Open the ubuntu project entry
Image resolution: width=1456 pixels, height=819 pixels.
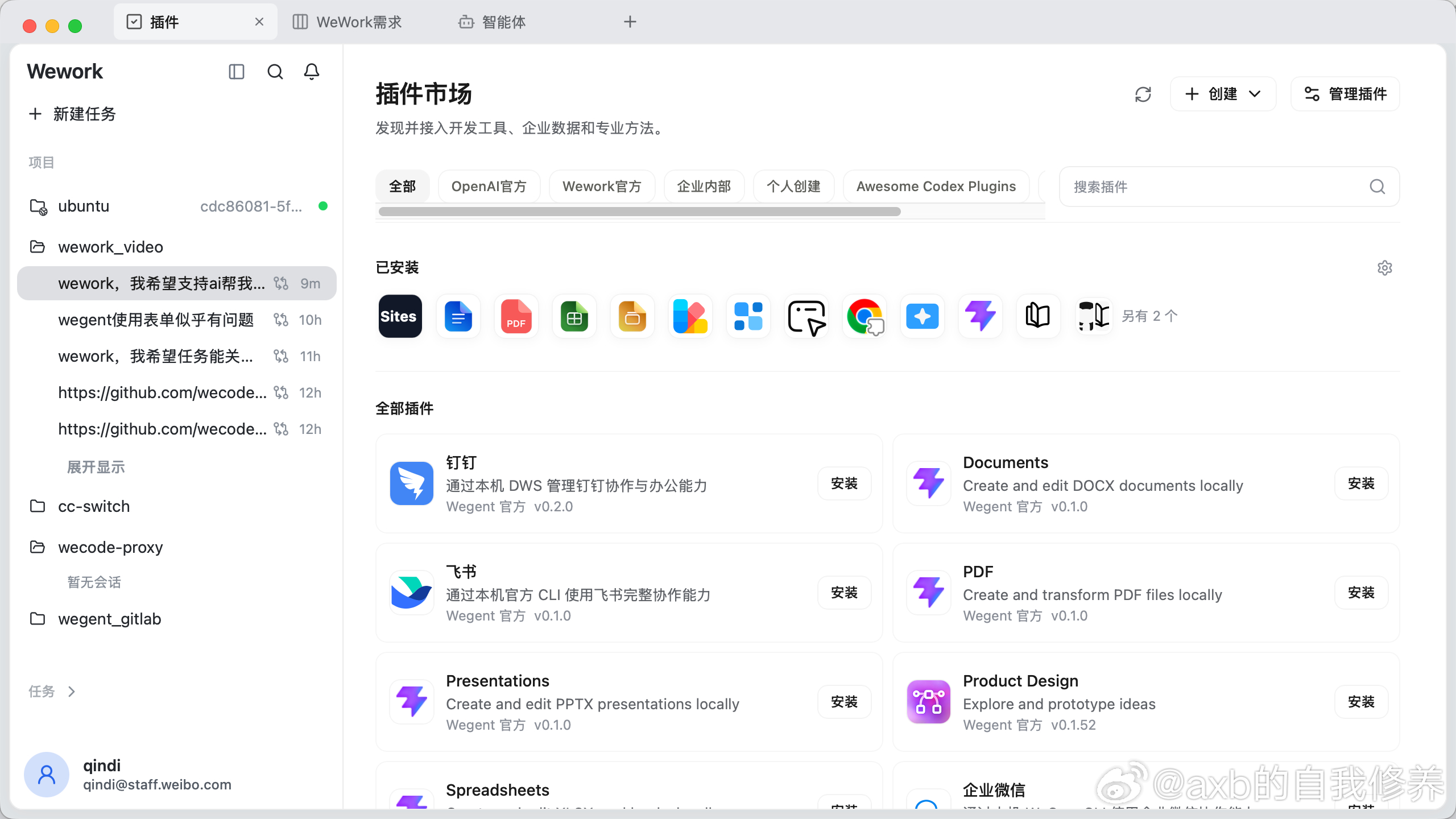click(x=176, y=206)
